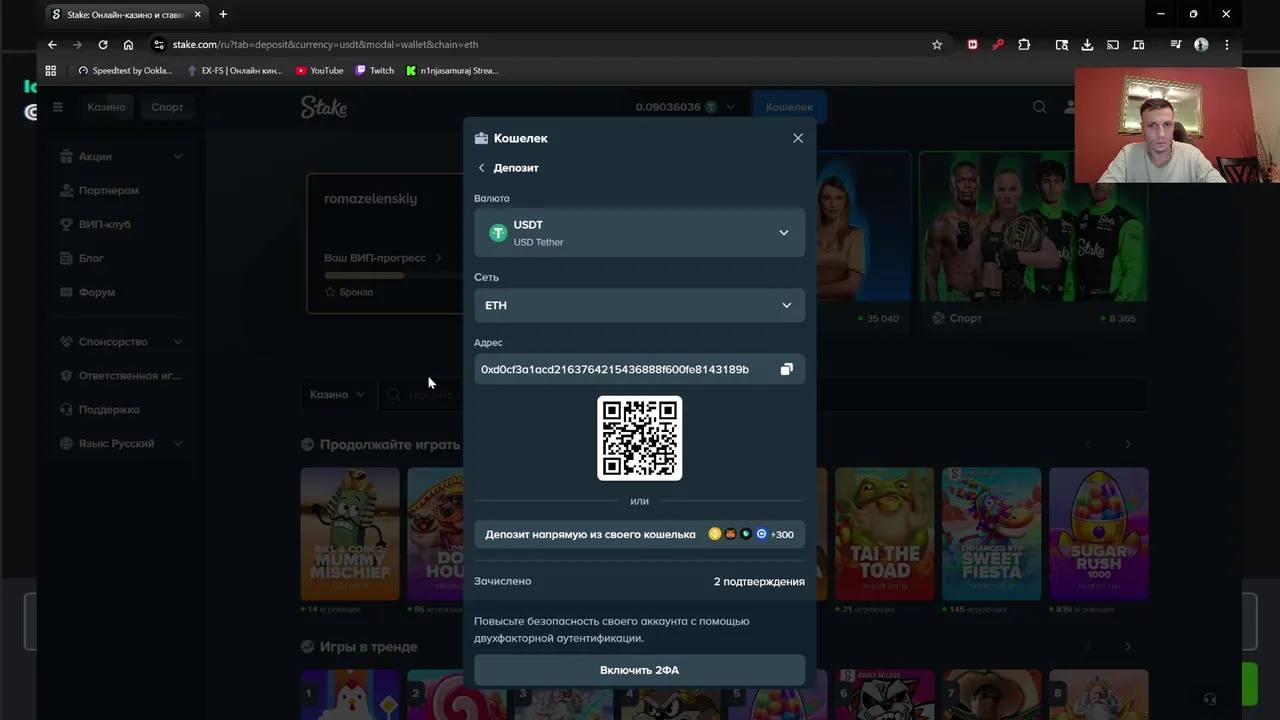Image resolution: width=1280 pixels, height=720 pixels.
Task: Click the Cast icon in browser toolbar
Action: tap(1113, 45)
